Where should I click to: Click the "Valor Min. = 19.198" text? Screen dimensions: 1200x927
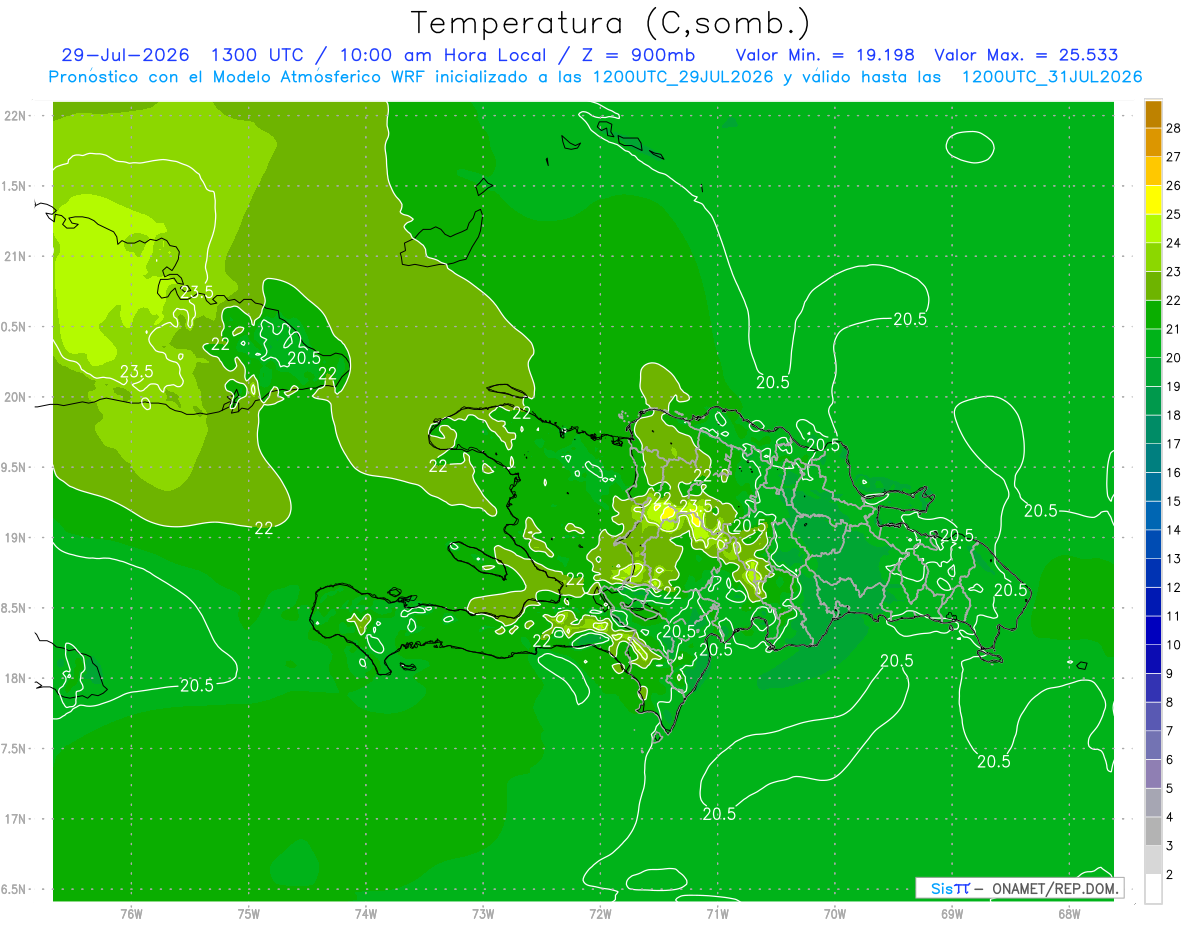pos(826,55)
